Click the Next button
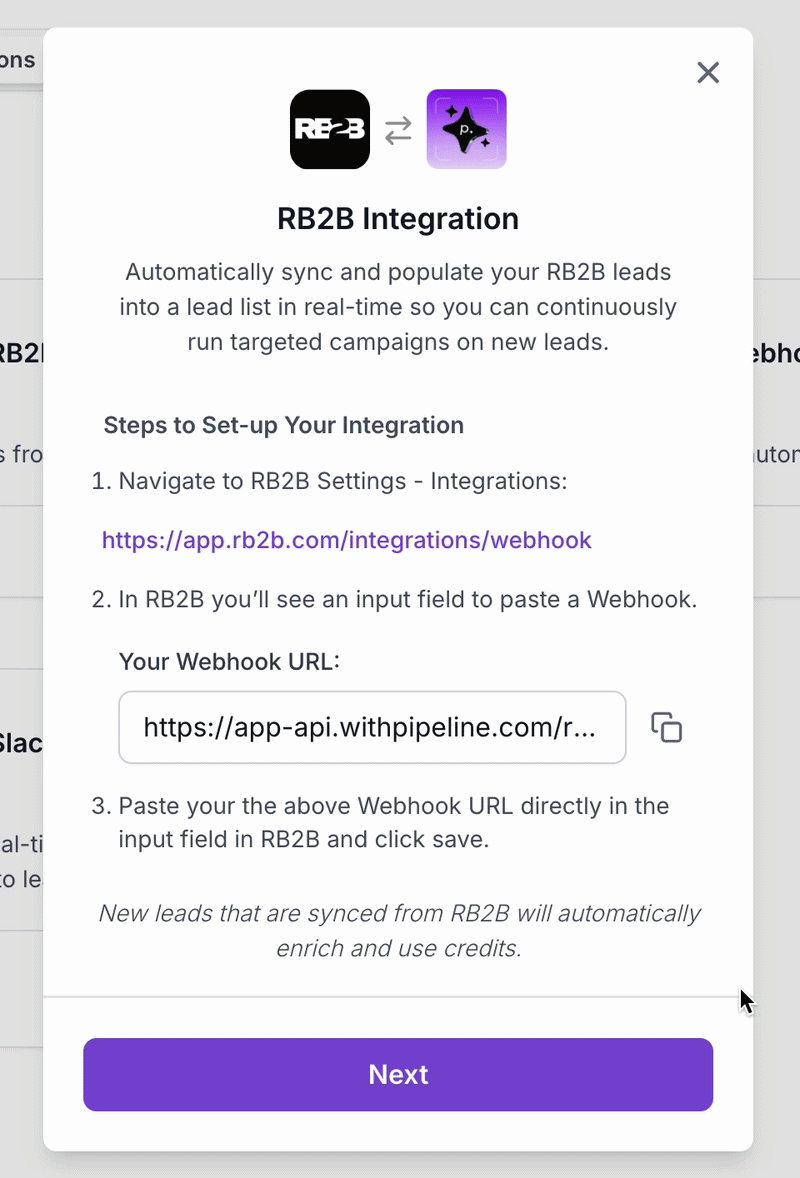Viewport: 800px width, 1178px height. click(x=398, y=1074)
